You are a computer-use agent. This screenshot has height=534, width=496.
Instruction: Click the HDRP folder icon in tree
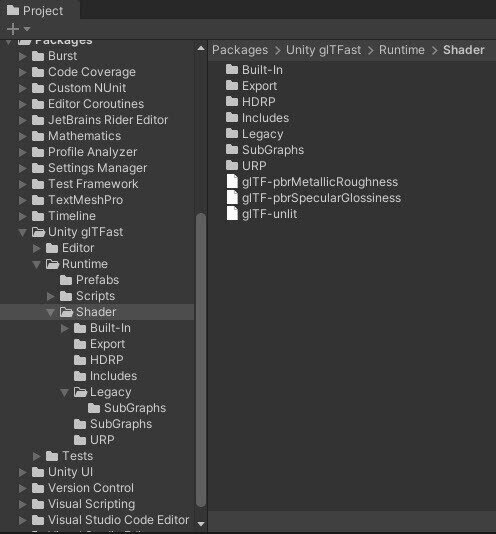(80, 360)
